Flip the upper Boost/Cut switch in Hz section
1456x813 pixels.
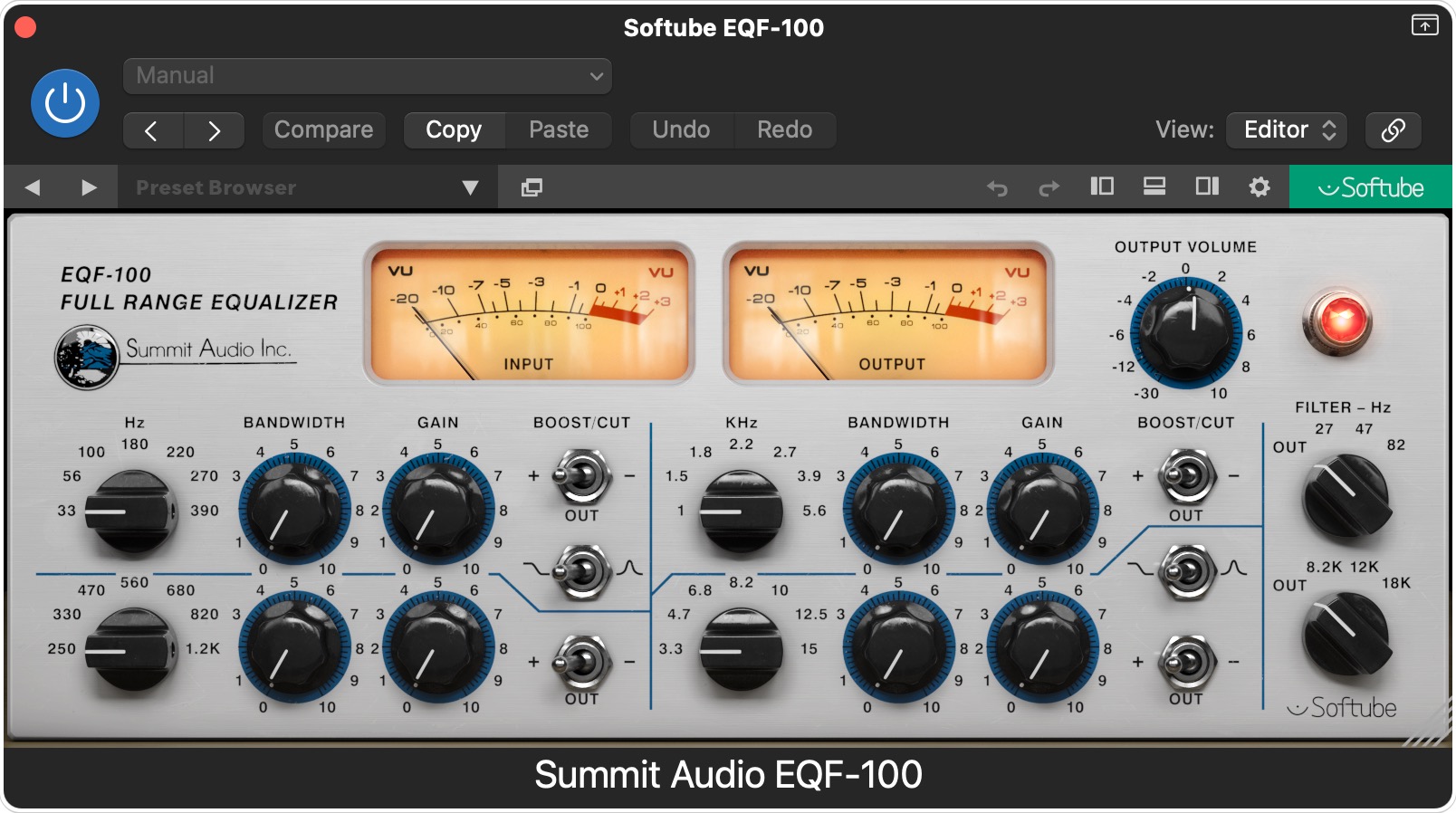point(581,476)
